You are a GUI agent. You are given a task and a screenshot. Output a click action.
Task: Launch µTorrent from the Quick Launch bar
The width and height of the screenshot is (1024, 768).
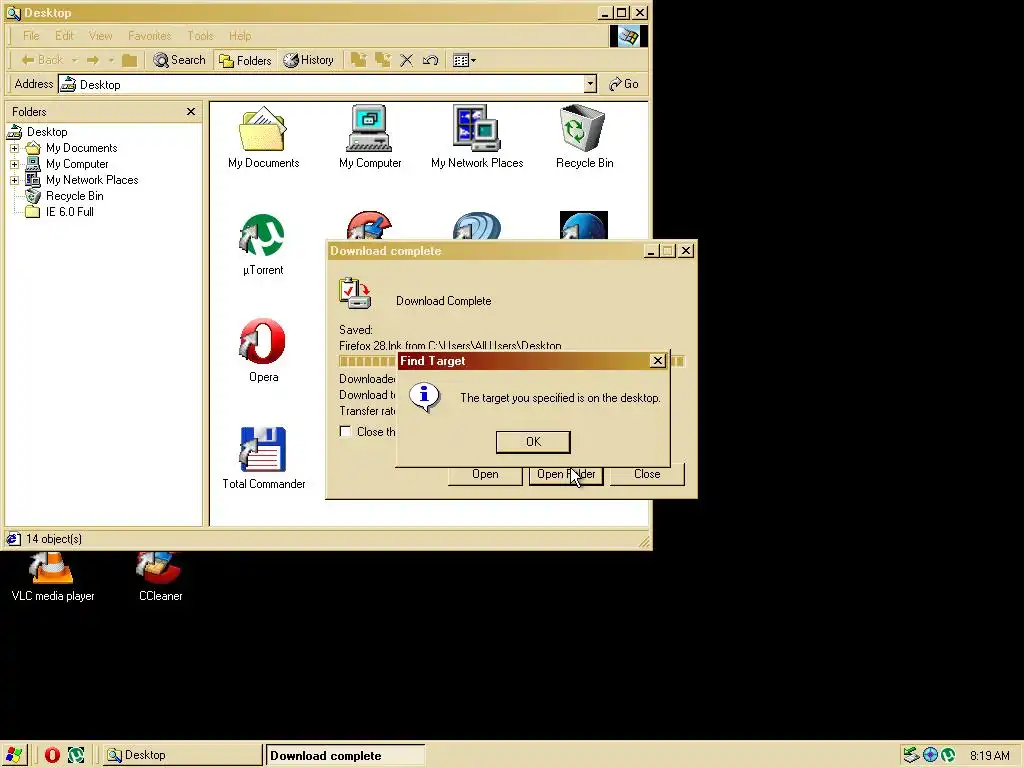tap(76, 756)
